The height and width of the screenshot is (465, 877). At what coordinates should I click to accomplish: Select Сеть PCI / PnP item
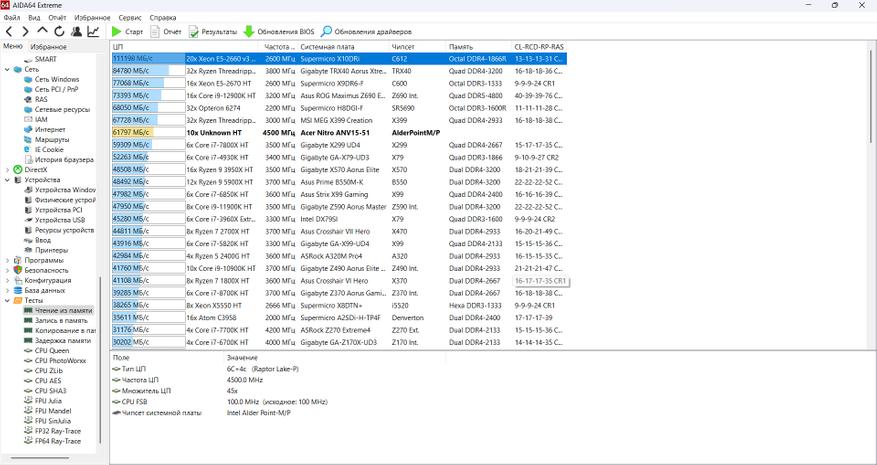point(56,90)
